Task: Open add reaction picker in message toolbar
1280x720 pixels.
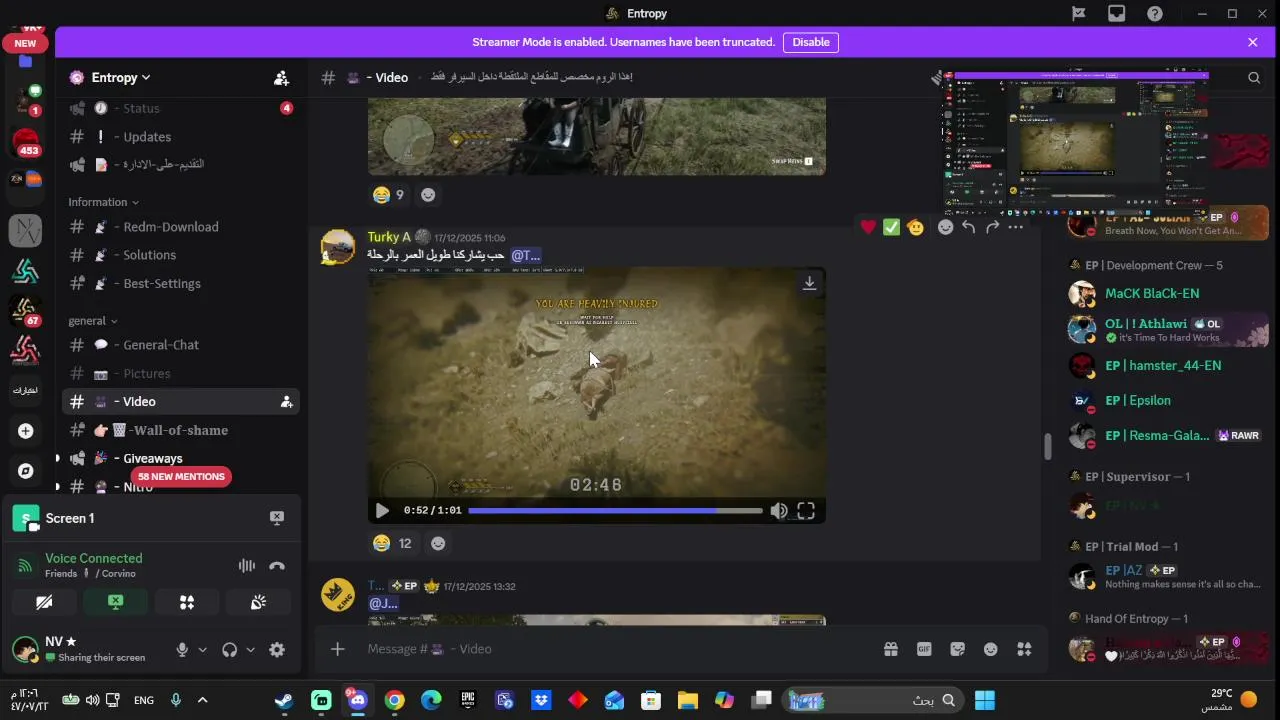Action: coord(945,227)
